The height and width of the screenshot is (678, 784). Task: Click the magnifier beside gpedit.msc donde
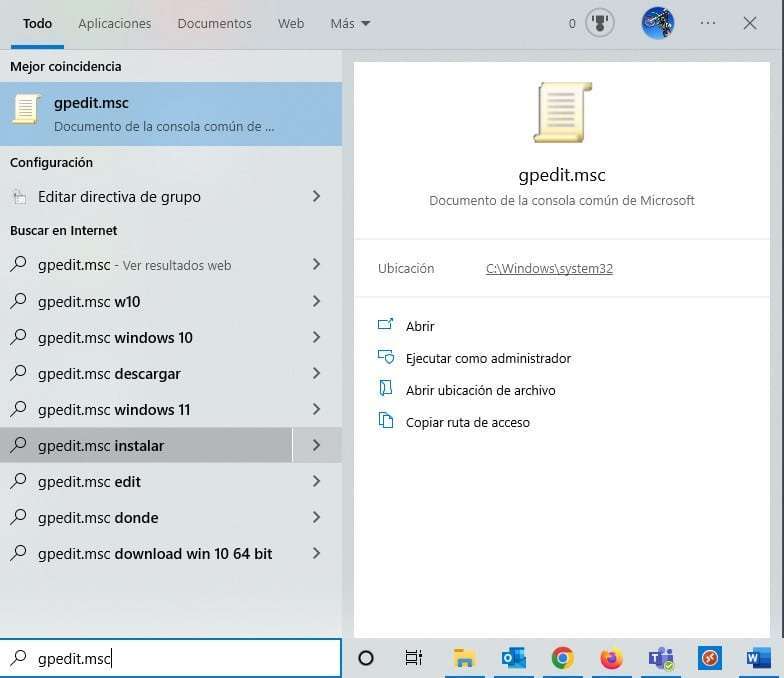coord(18,517)
